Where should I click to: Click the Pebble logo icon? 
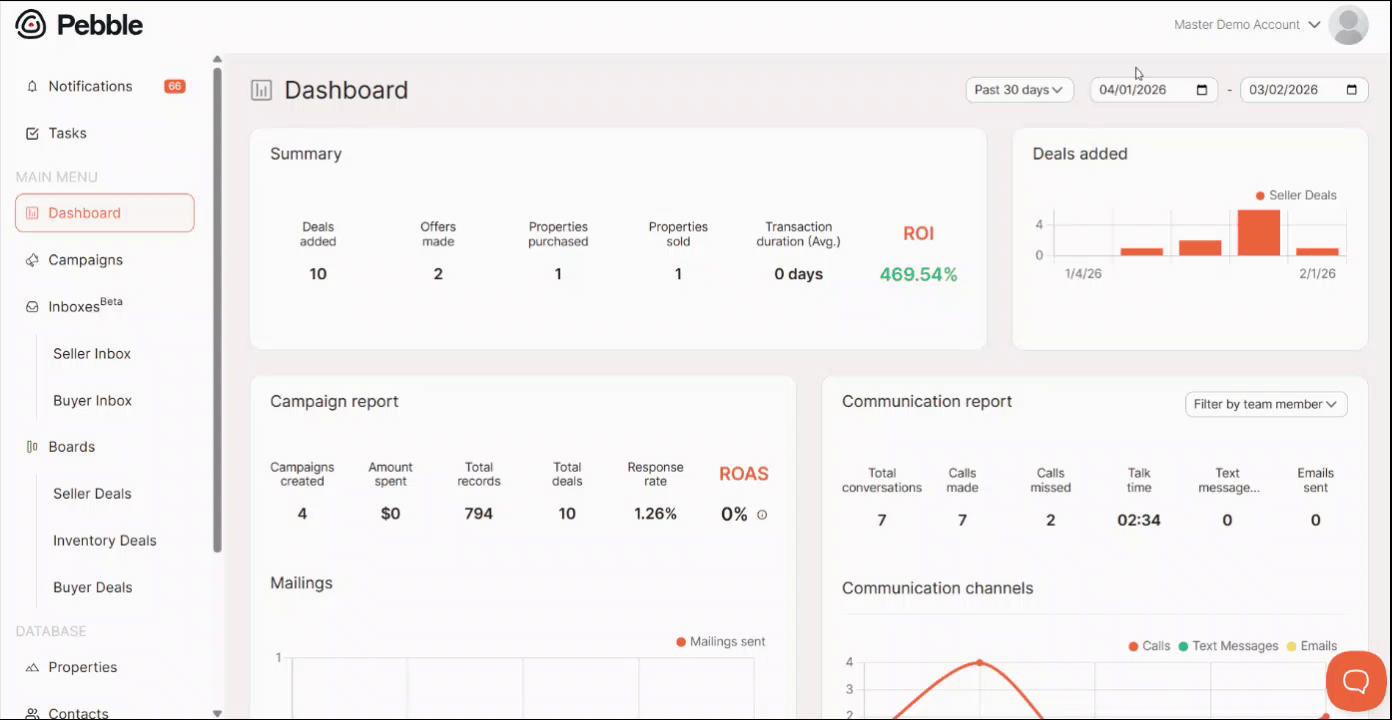coord(31,25)
